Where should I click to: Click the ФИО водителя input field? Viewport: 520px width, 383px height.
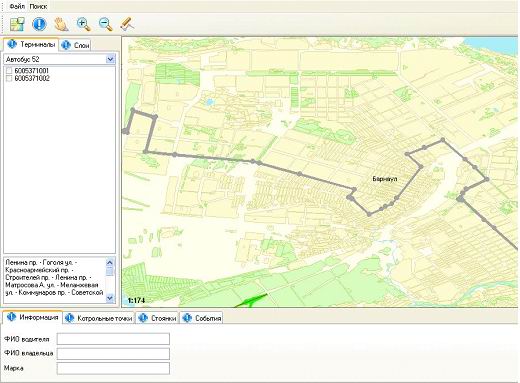[x=113, y=339]
